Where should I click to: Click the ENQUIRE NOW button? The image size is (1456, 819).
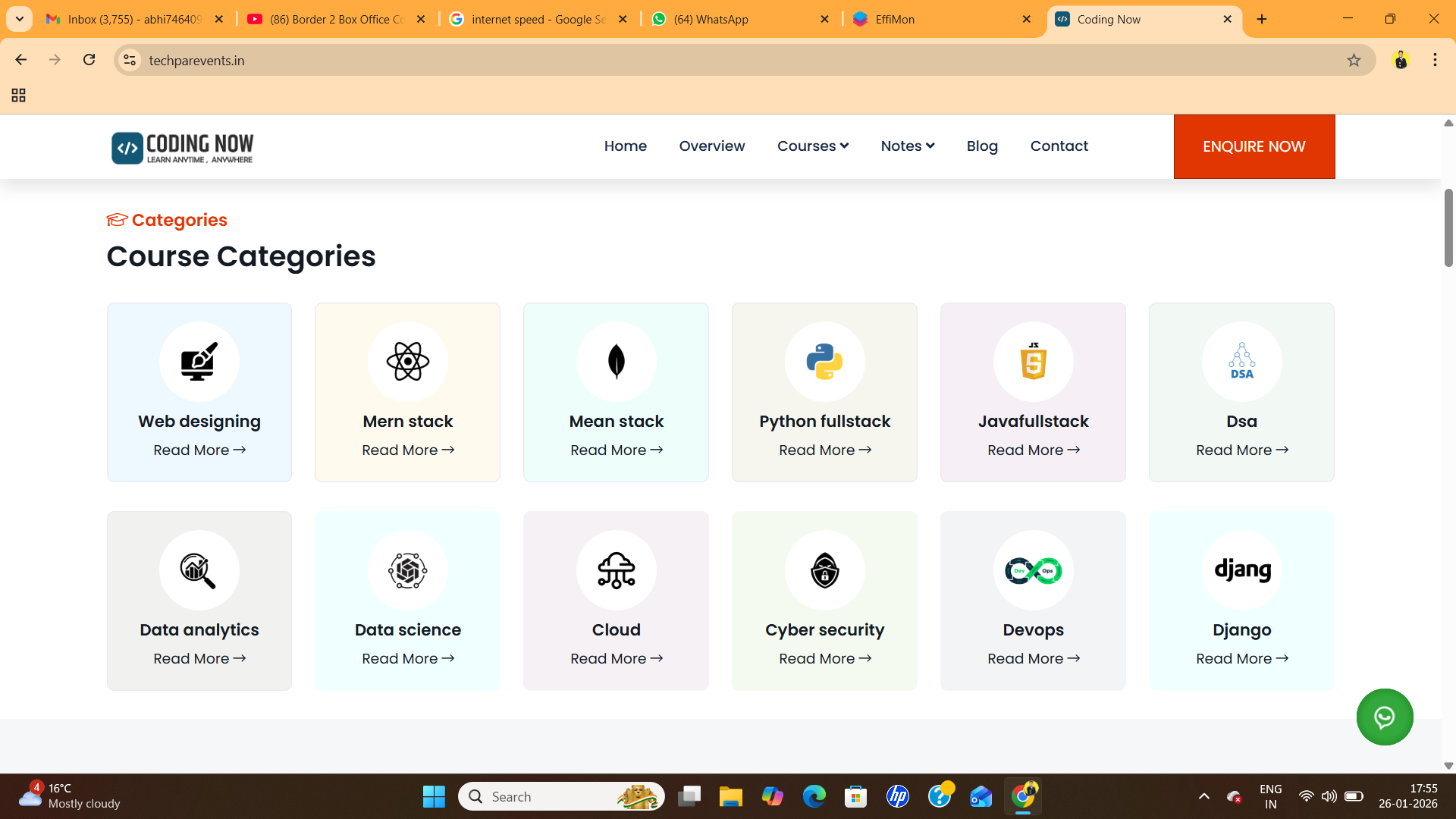[x=1254, y=146]
